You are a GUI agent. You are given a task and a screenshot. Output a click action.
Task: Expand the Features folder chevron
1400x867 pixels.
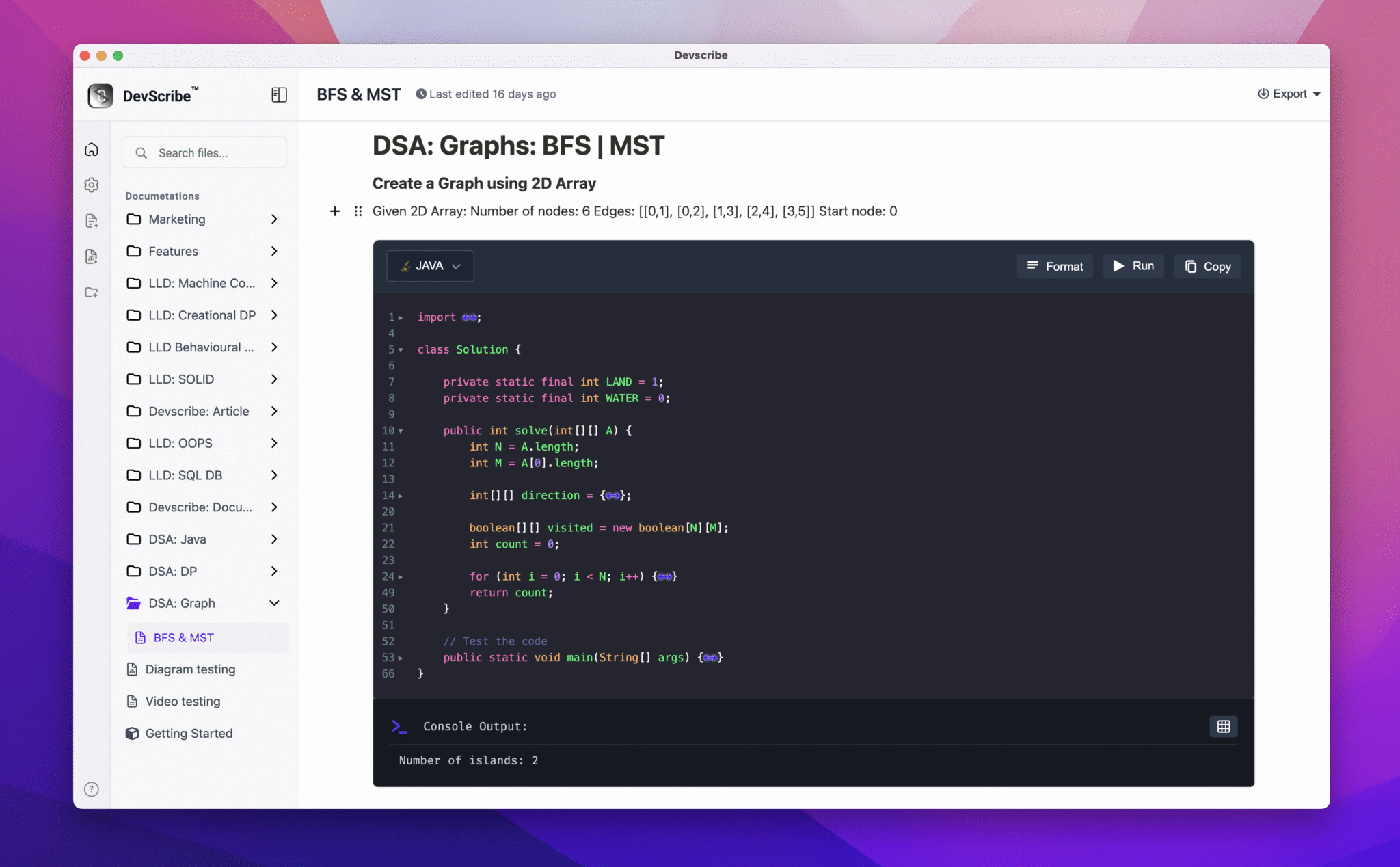pyautogui.click(x=274, y=251)
